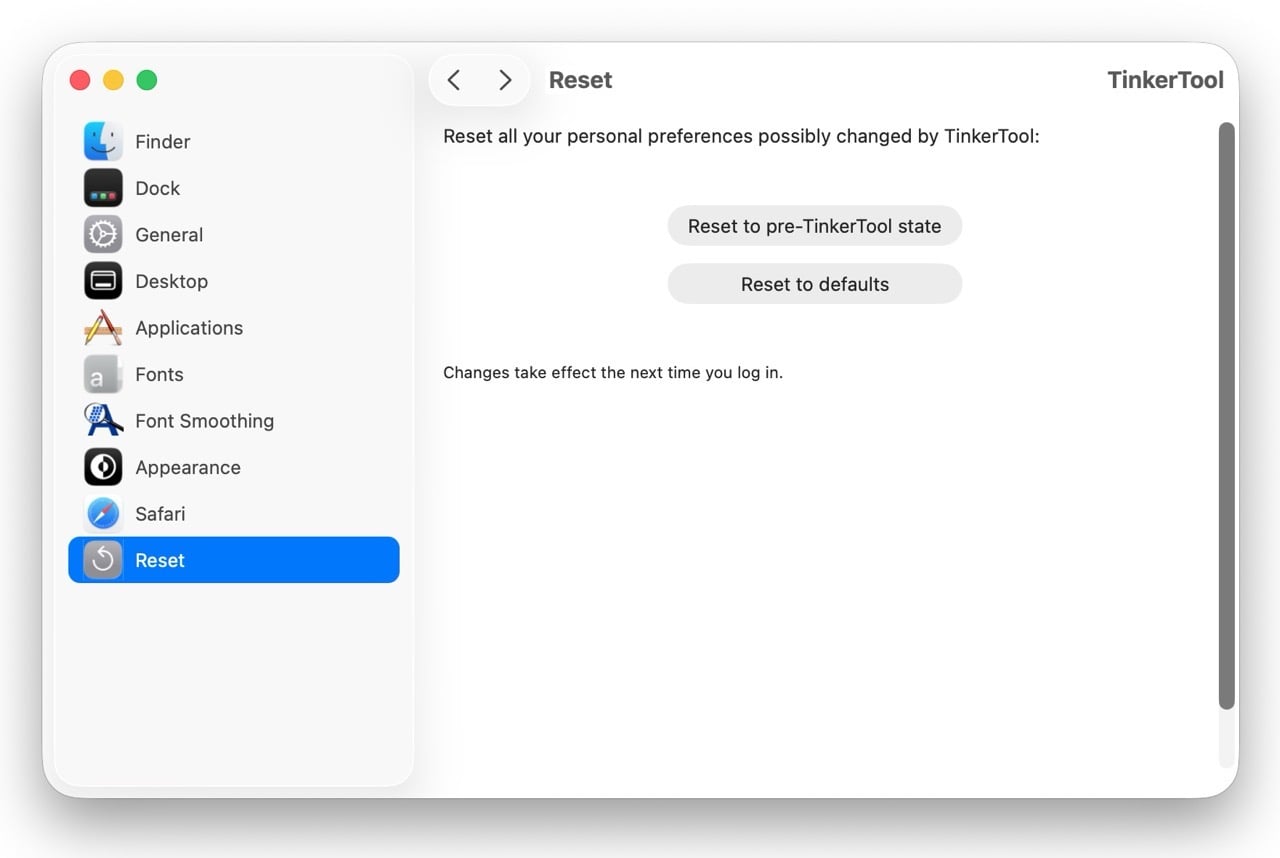
Task: Select the Applications icon in sidebar
Action: click(103, 327)
